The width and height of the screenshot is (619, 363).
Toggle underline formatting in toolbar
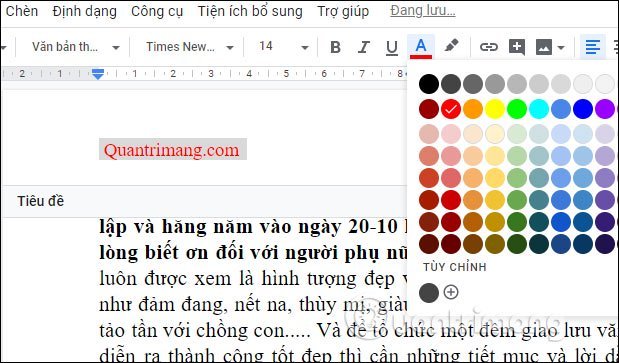[392, 47]
